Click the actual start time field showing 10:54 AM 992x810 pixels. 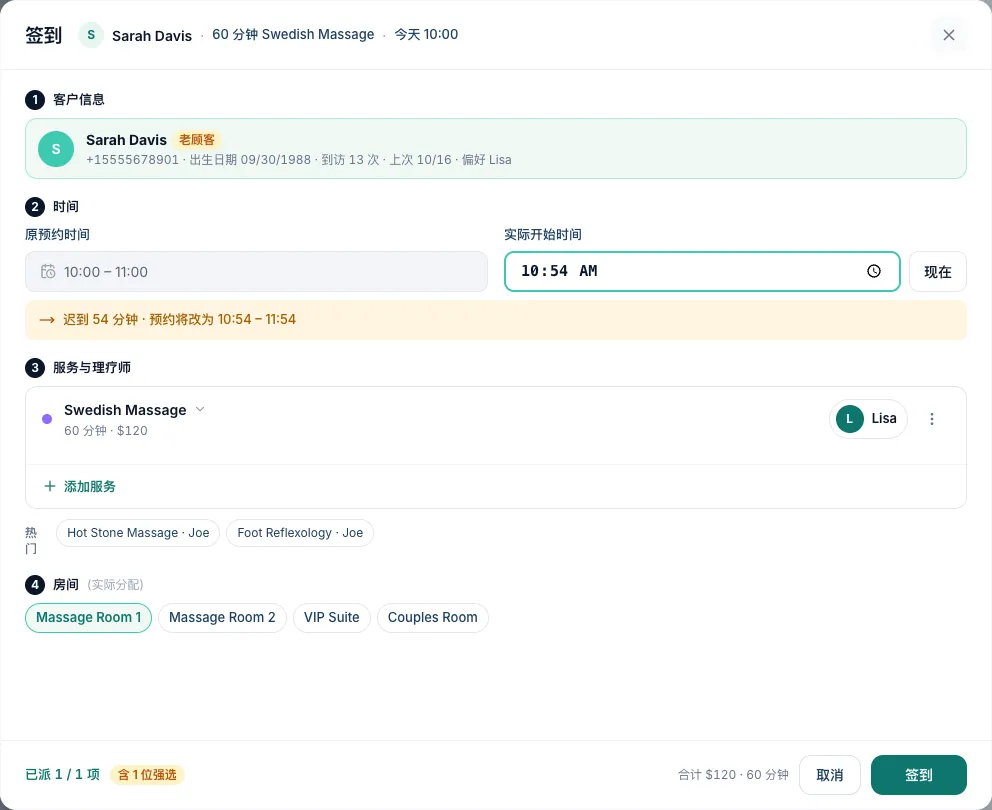click(x=702, y=271)
